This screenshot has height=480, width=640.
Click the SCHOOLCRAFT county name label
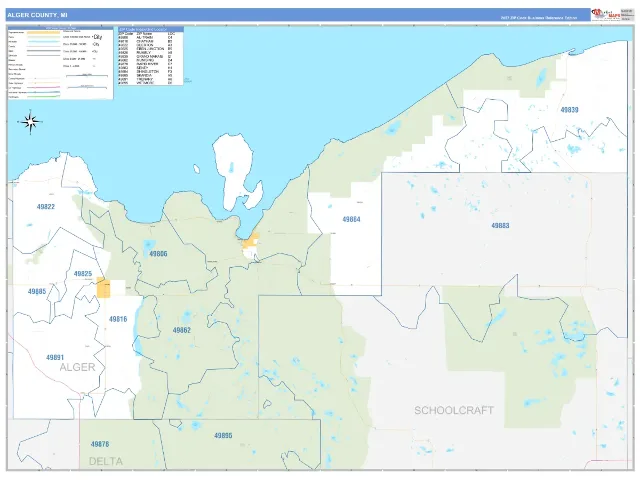click(x=454, y=410)
